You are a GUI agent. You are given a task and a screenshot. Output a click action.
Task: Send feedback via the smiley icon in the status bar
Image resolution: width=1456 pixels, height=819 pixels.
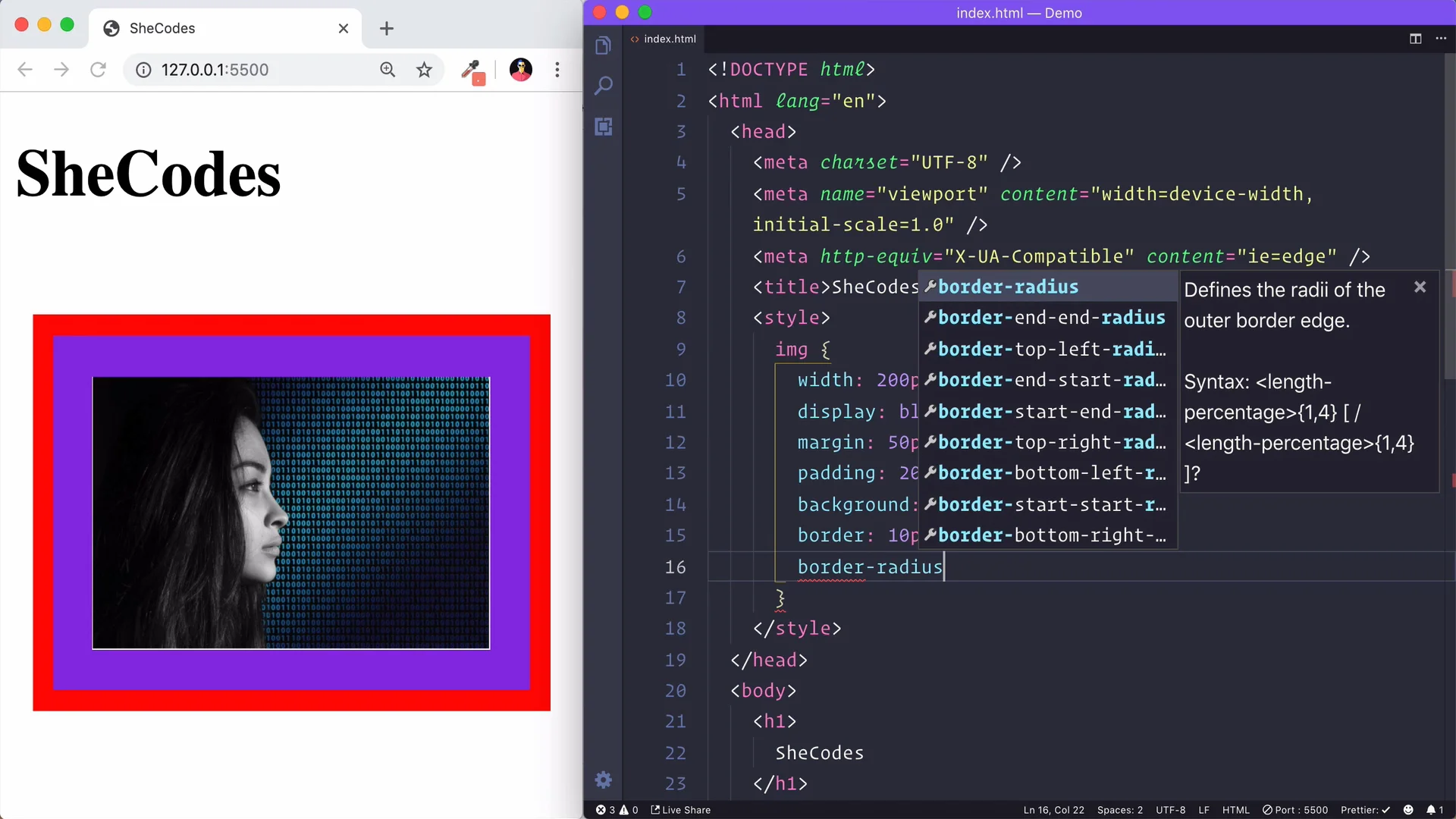1407,810
